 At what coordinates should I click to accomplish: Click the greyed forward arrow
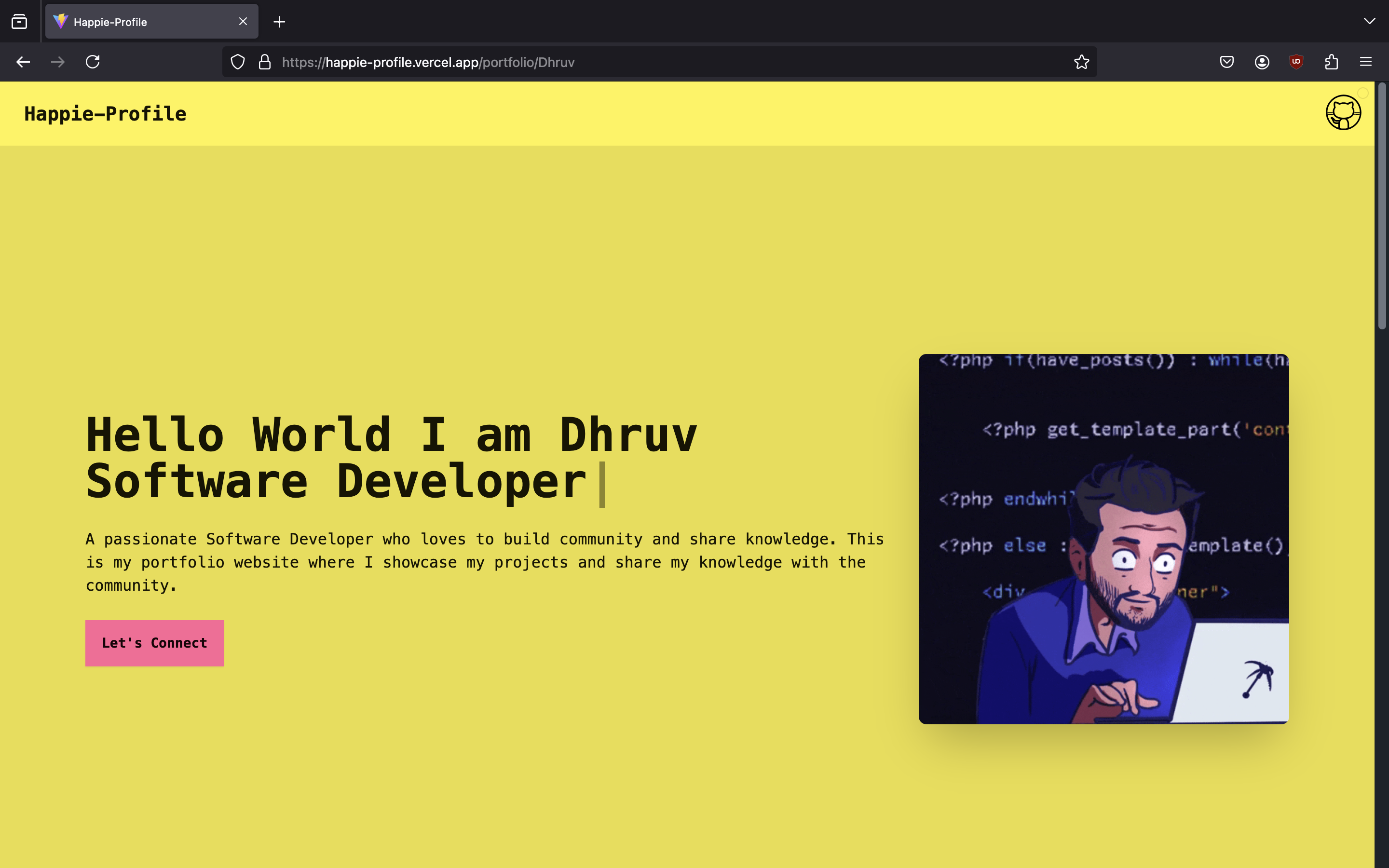coord(57,62)
